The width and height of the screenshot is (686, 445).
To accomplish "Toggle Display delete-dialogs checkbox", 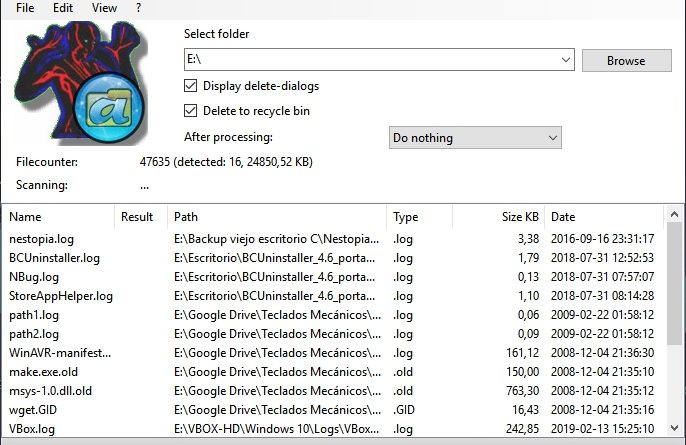I will [191, 85].
